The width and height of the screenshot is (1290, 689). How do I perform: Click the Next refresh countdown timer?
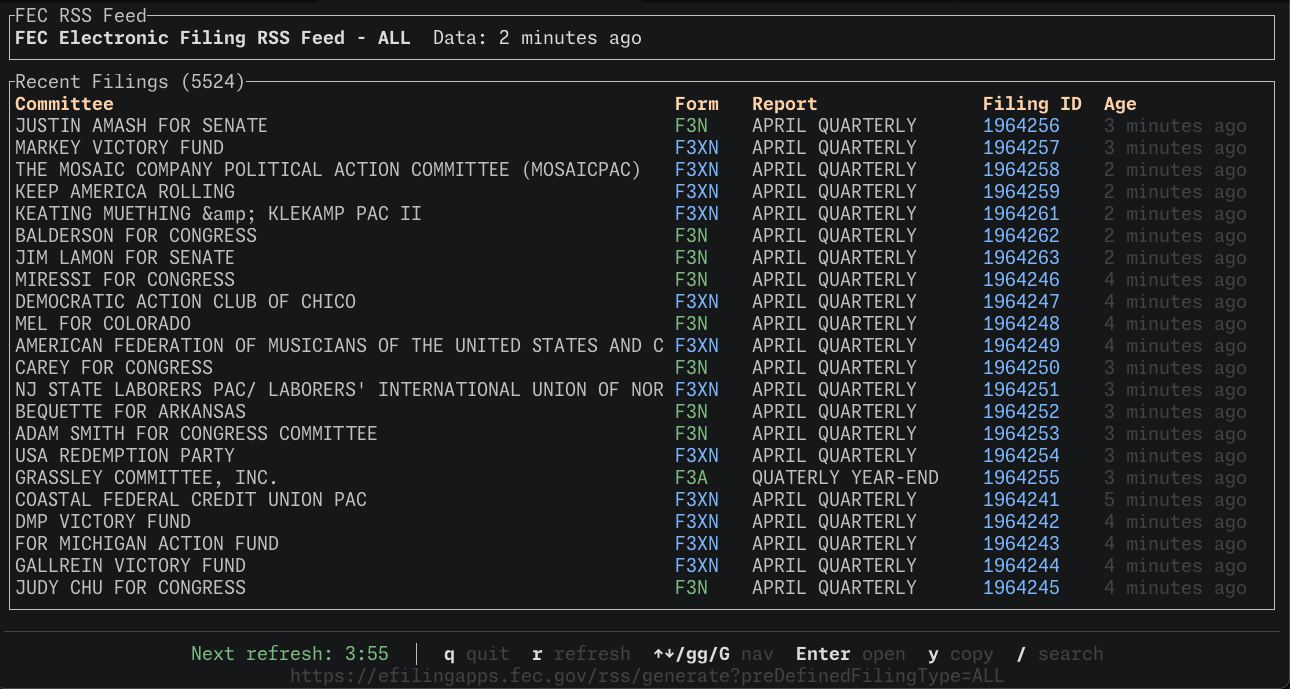tap(289, 654)
